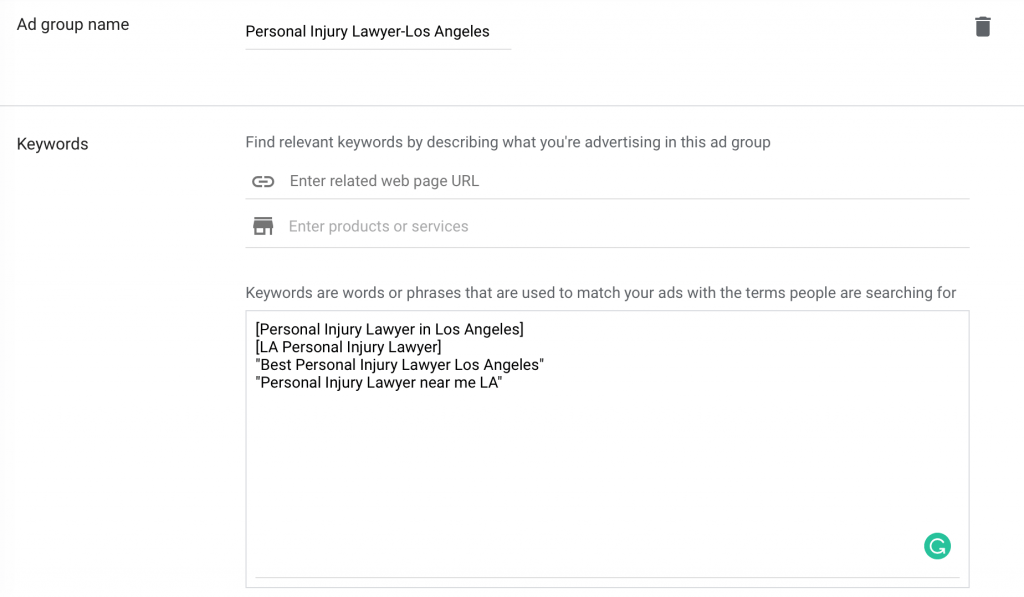Image resolution: width=1024 pixels, height=597 pixels.
Task: Click the storefront icon beside products field
Action: click(263, 226)
